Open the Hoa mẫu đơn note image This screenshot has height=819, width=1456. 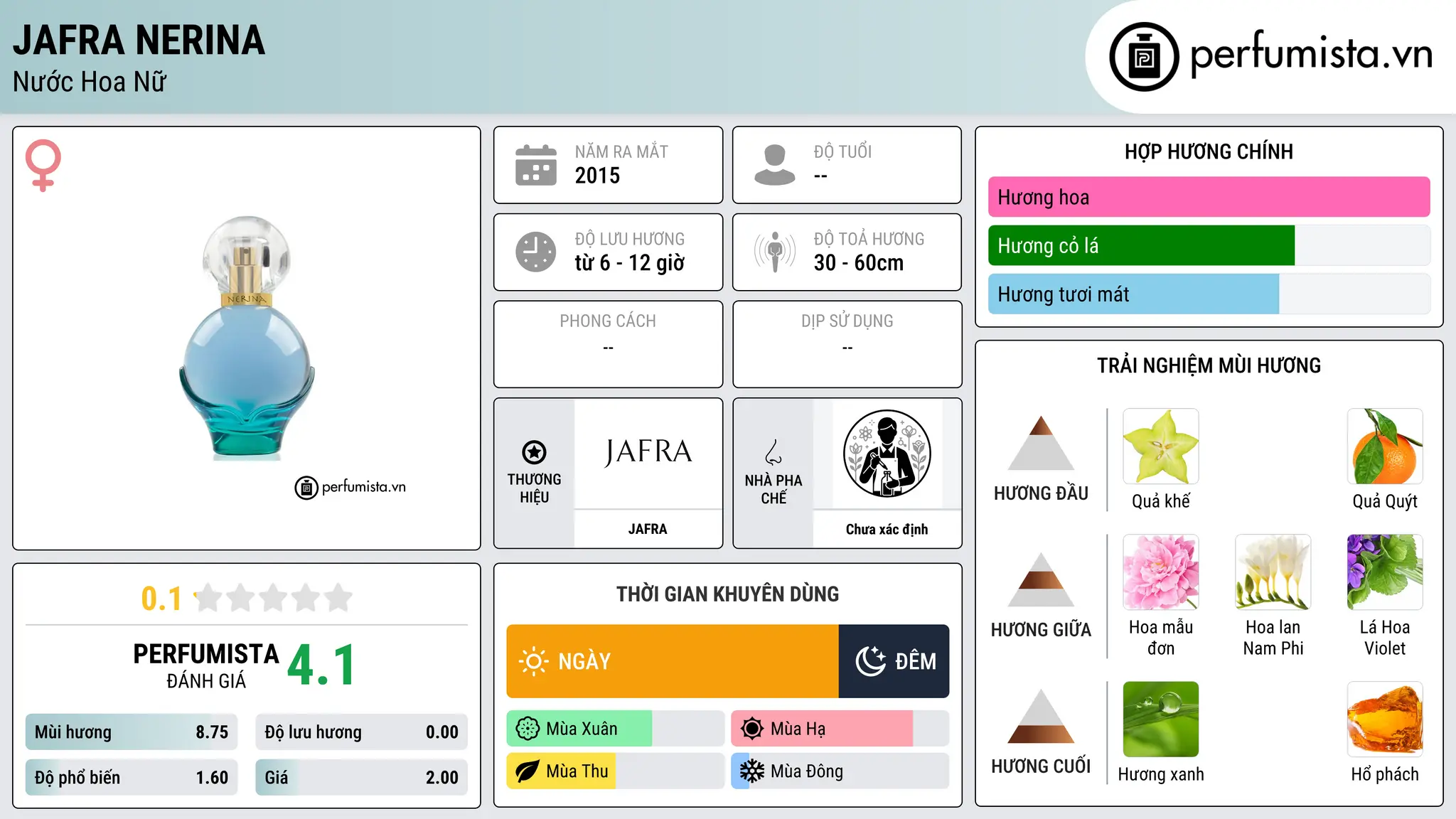(x=1160, y=572)
